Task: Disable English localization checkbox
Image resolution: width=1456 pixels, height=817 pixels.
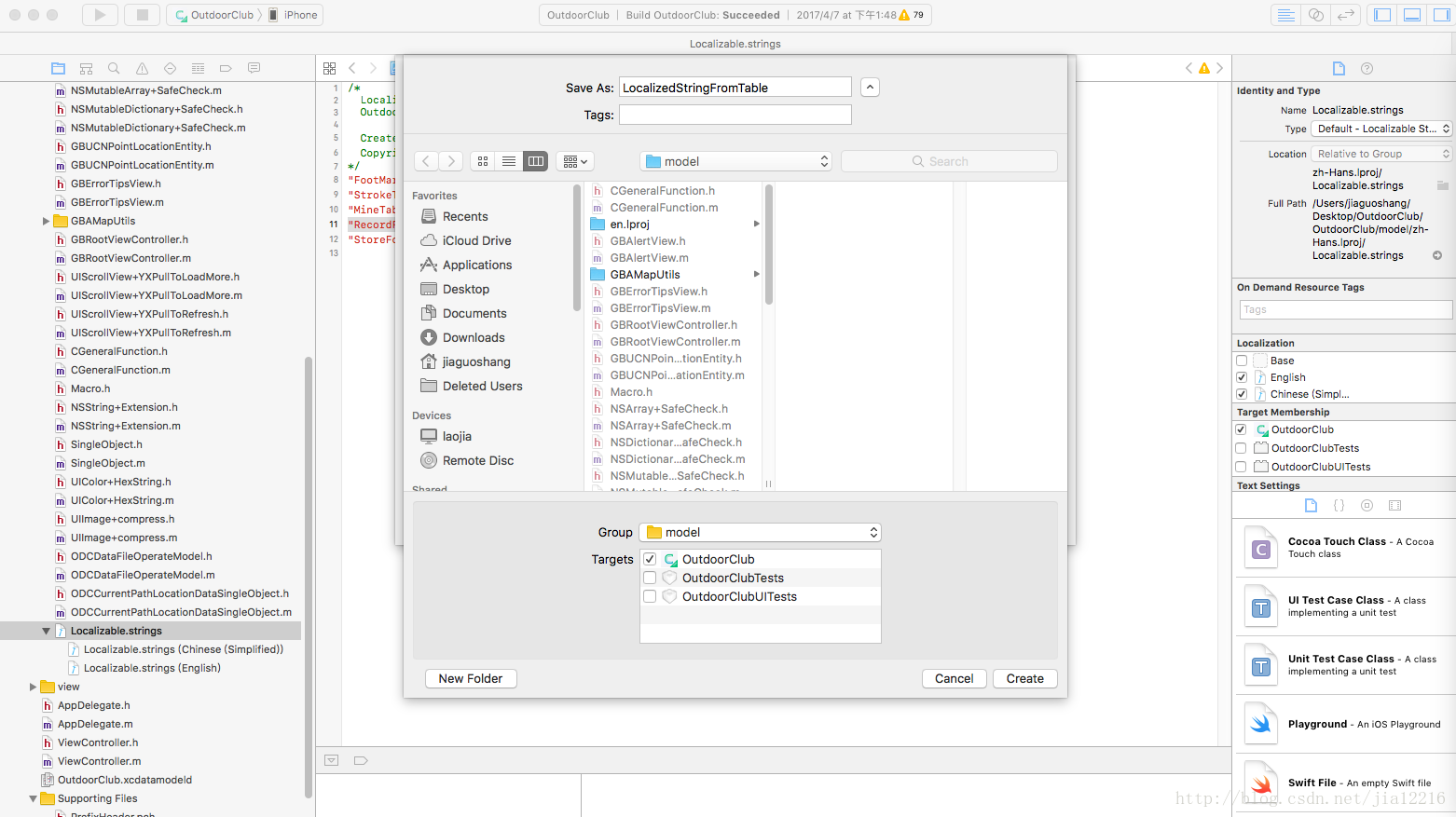Action: click(x=1242, y=377)
